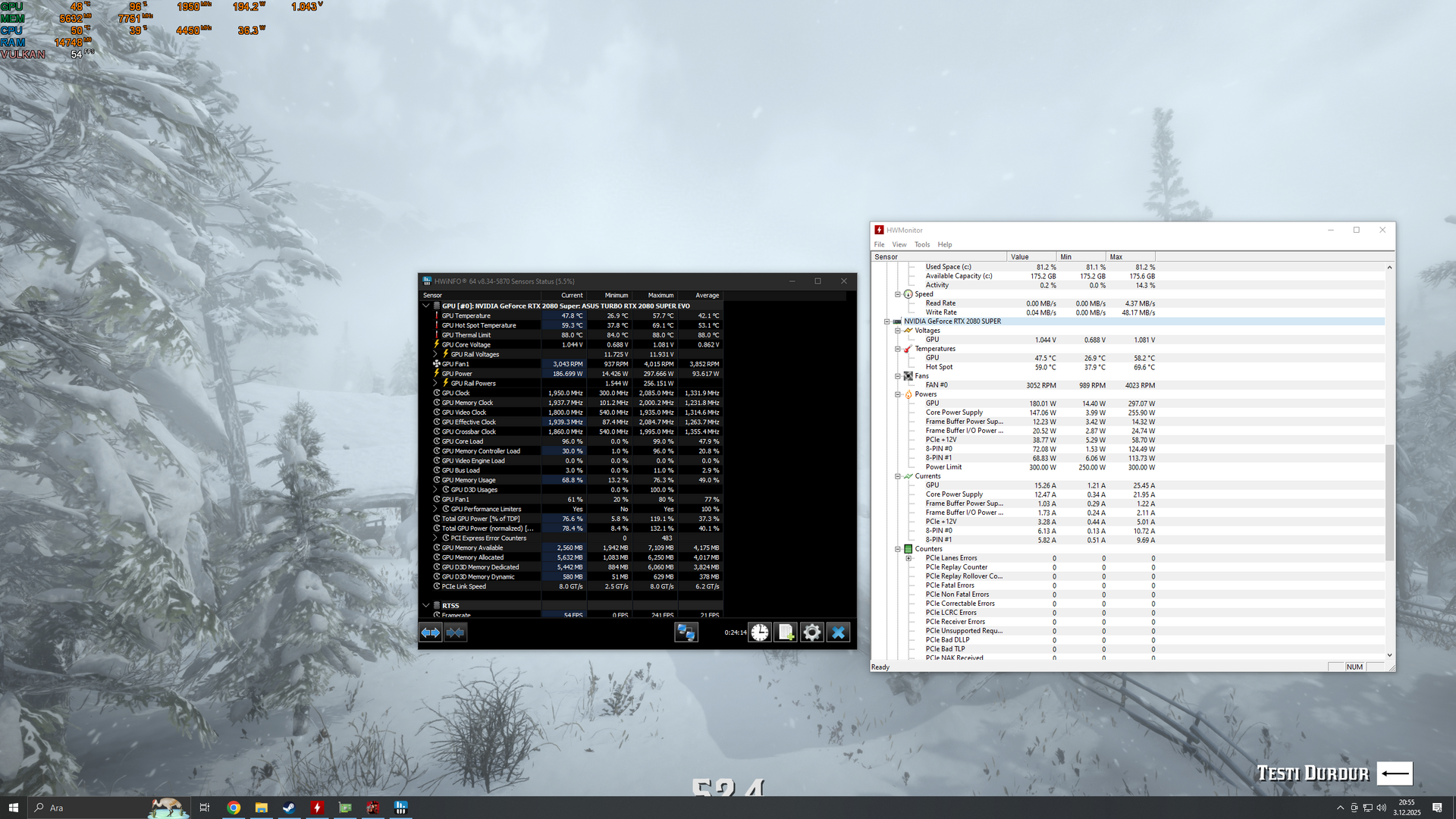Open HWMonitor red lightning taskbar icon
Viewport: 1456px width, 819px height.
point(317,808)
